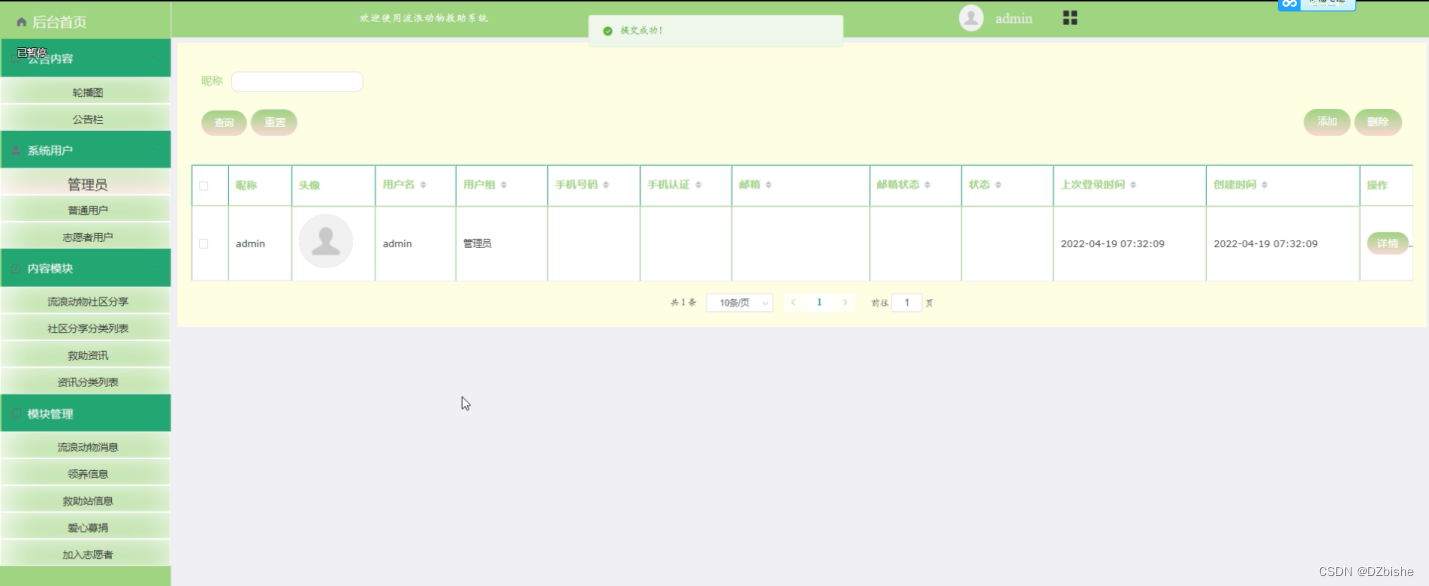The image size is (1429, 586).
Task: Collapse the 公告内容 sidebar section
Action: (85, 58)
